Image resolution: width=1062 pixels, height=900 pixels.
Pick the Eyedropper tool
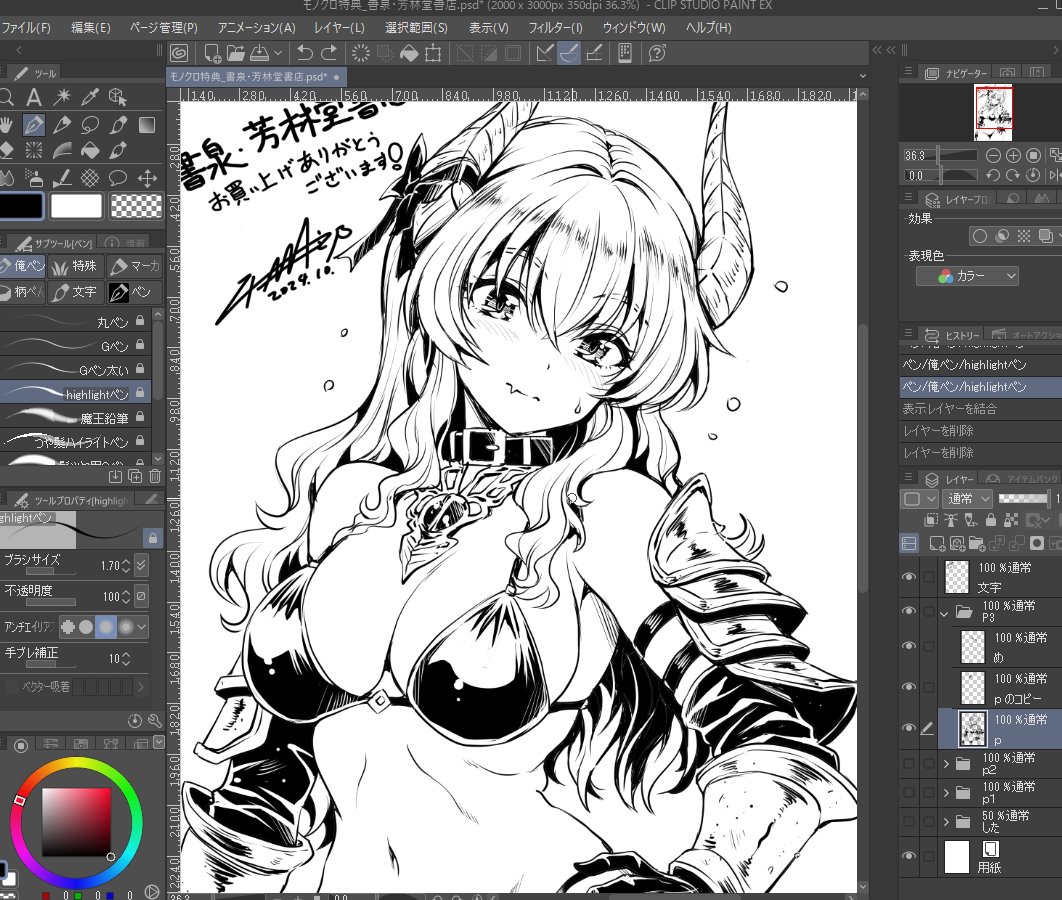click(89, 97)
